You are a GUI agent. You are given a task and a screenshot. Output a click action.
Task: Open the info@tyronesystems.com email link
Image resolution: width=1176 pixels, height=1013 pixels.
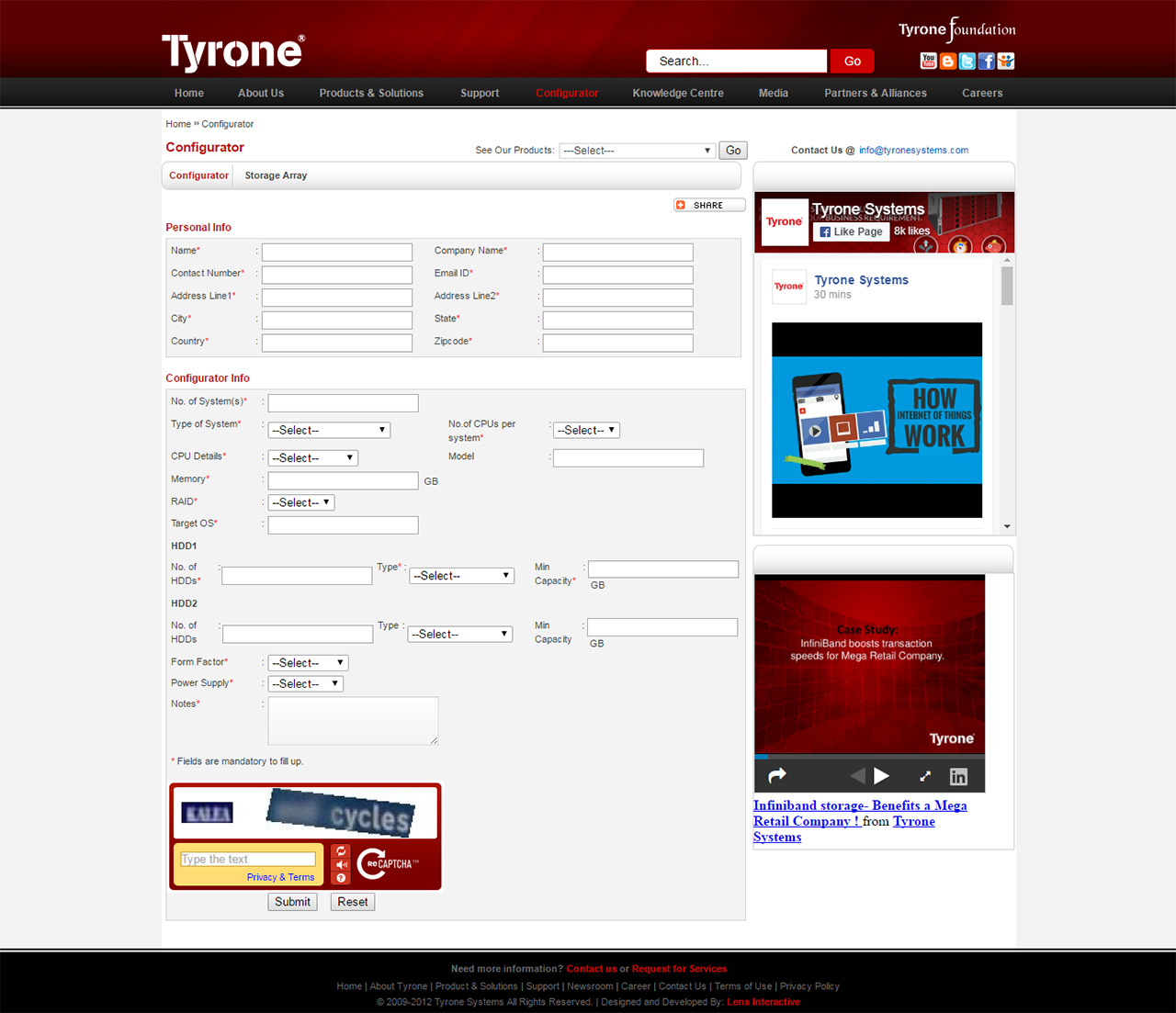913,151
